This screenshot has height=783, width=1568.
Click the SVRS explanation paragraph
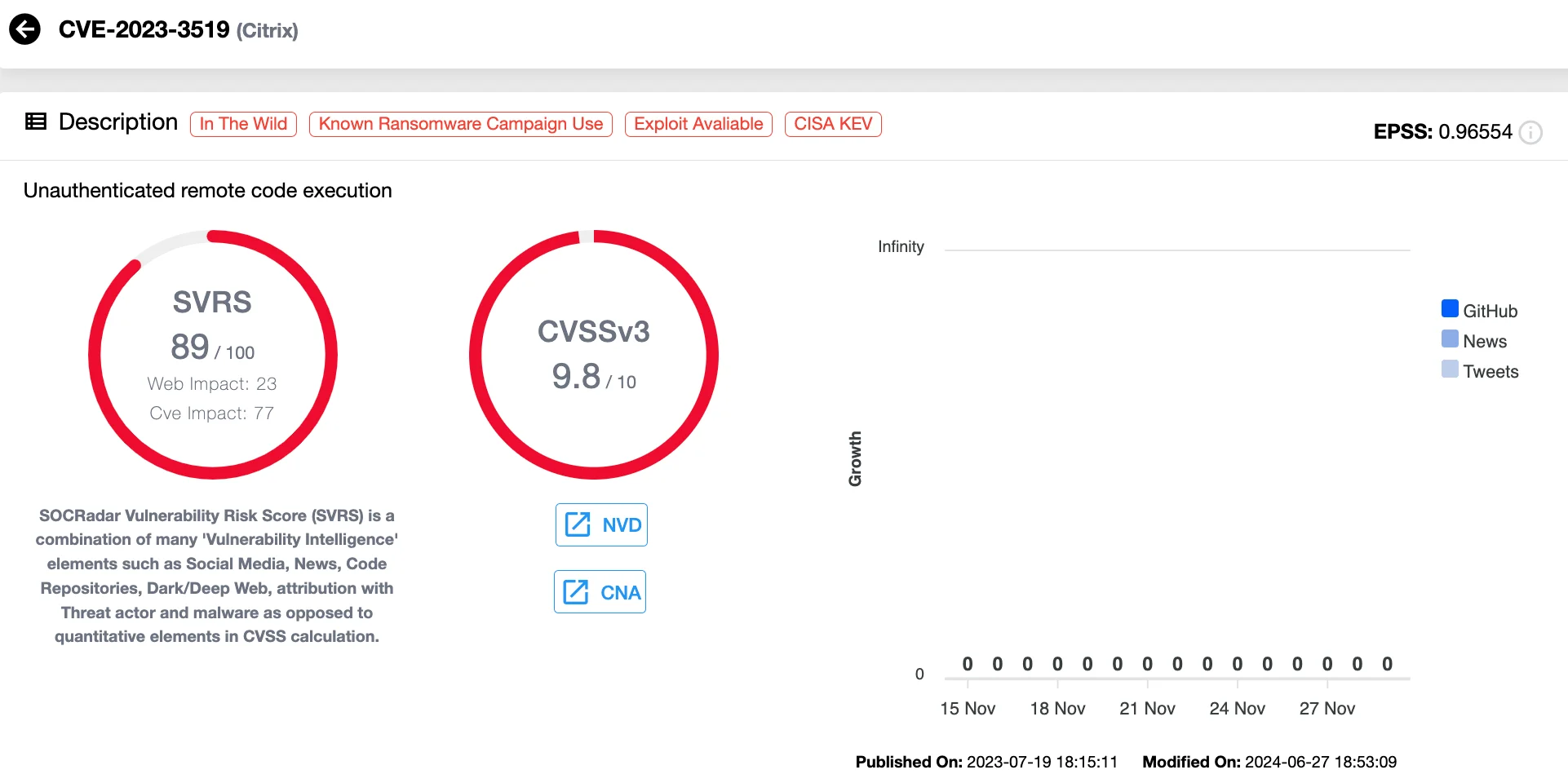217,576
